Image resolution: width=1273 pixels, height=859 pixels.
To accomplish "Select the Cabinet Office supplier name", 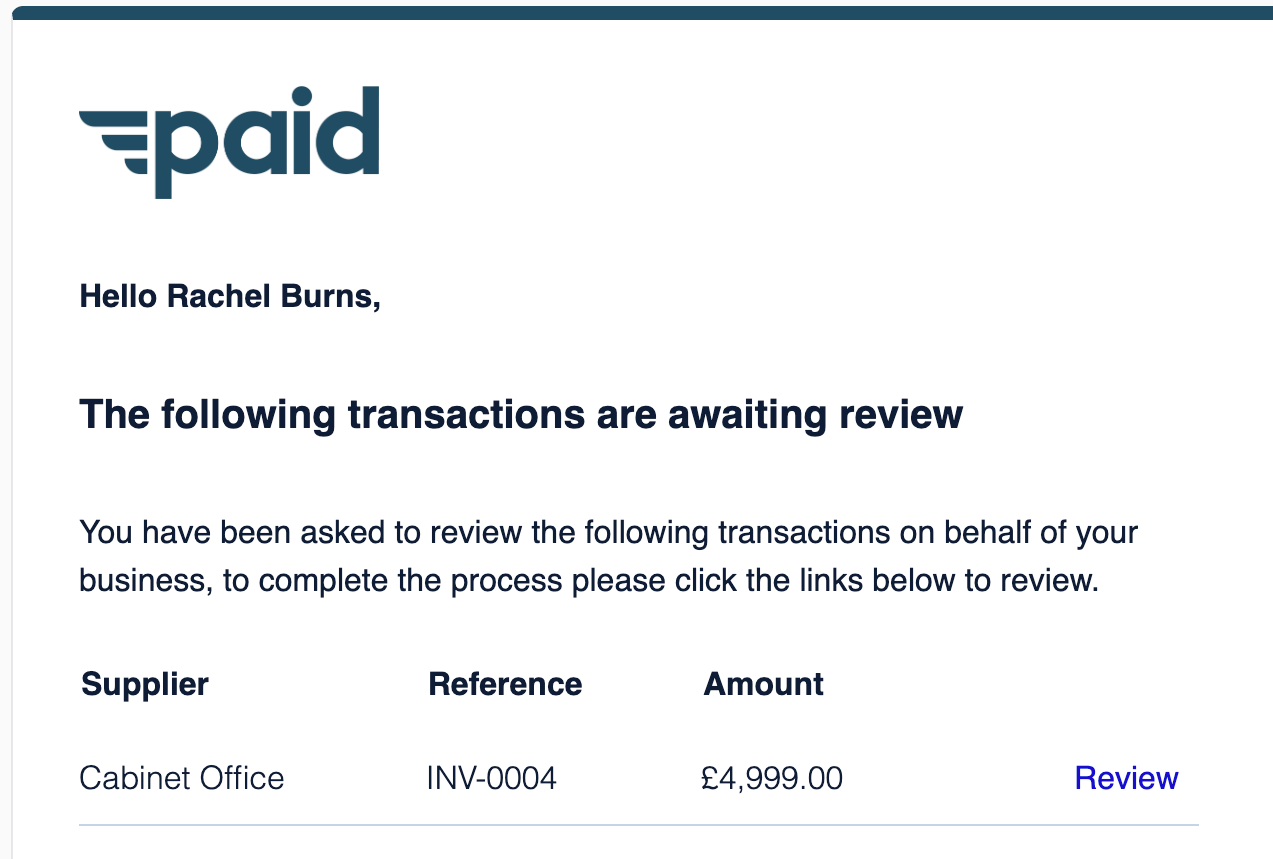I will pos(182,778).
